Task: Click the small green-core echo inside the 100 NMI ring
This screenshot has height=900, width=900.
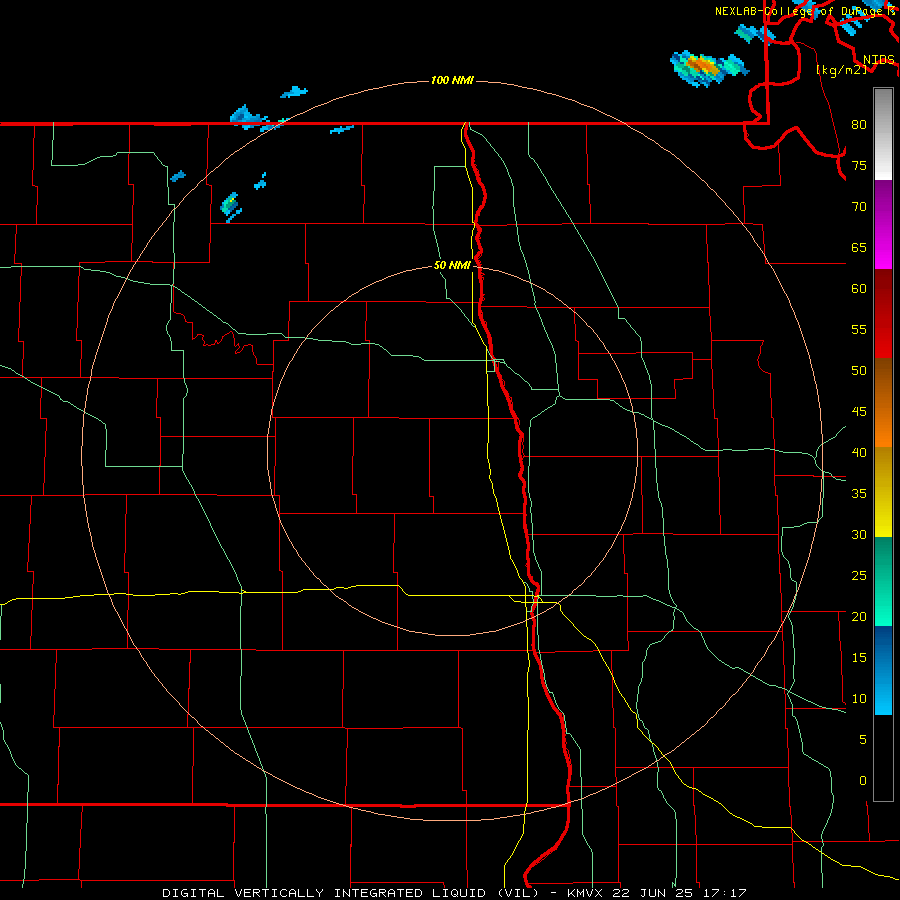Action: [x=230, y=203]
